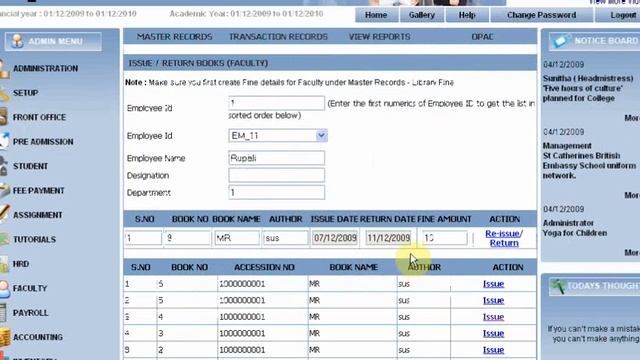Click the Todays Thought header icon
Viewport: 640px width, 360px height.
[558, 286]
